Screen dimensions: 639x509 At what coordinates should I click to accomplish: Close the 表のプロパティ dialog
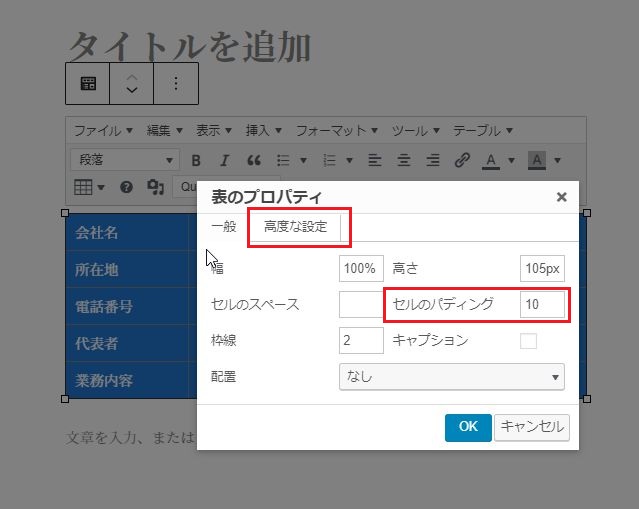[x=562, y=197]
